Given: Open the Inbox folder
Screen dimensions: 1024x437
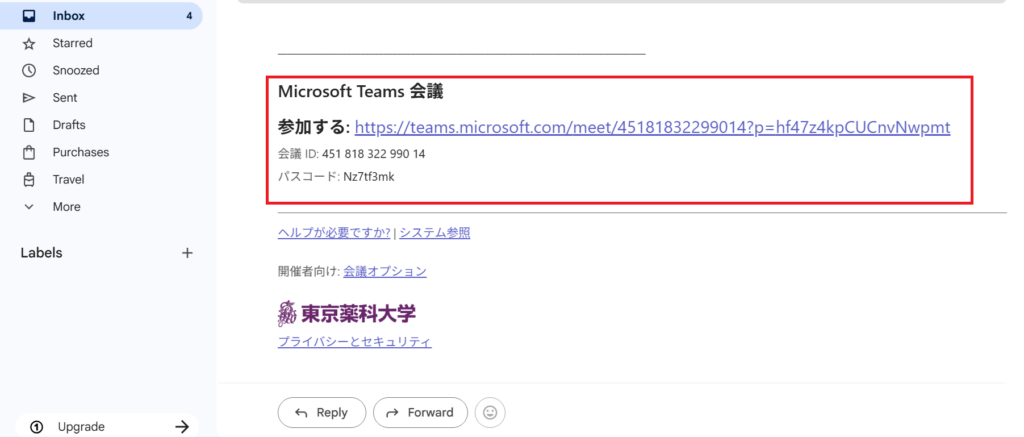Looking at the screenshot, I should [x=68, y=16].
